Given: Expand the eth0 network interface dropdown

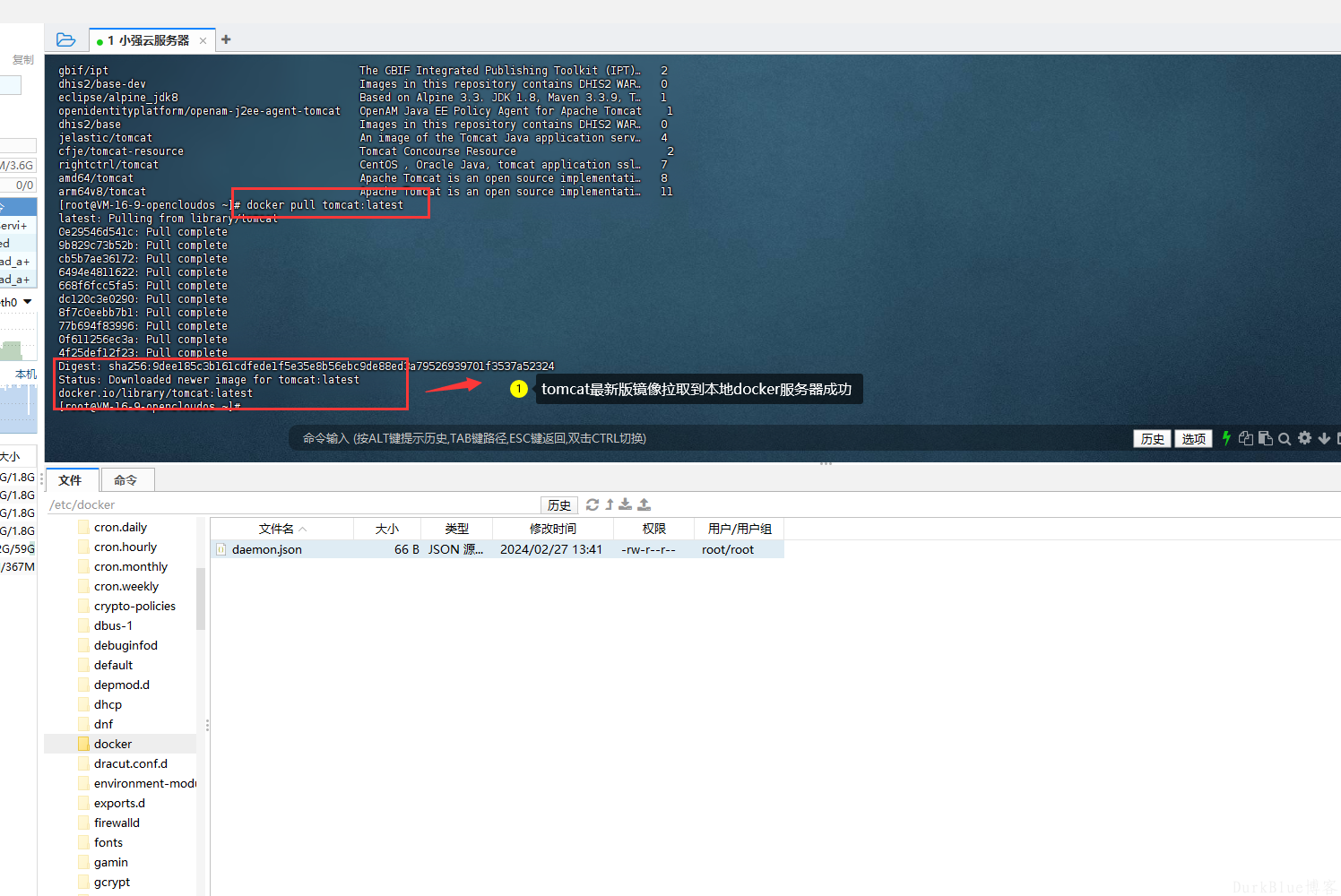Looking at the screenshot, I should coord(28,302).
